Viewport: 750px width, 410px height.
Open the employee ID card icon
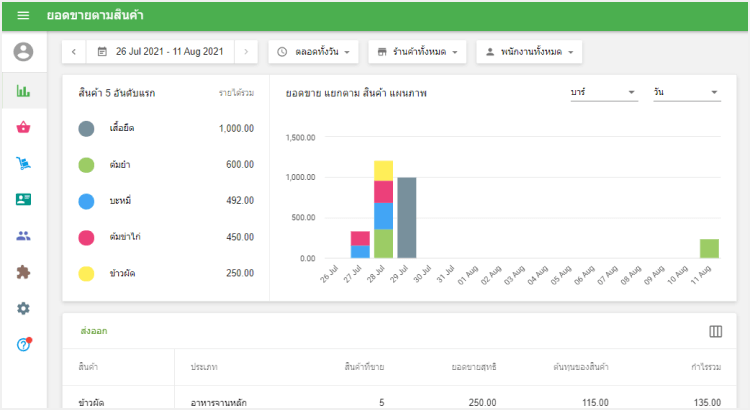(x=24, y=199)
